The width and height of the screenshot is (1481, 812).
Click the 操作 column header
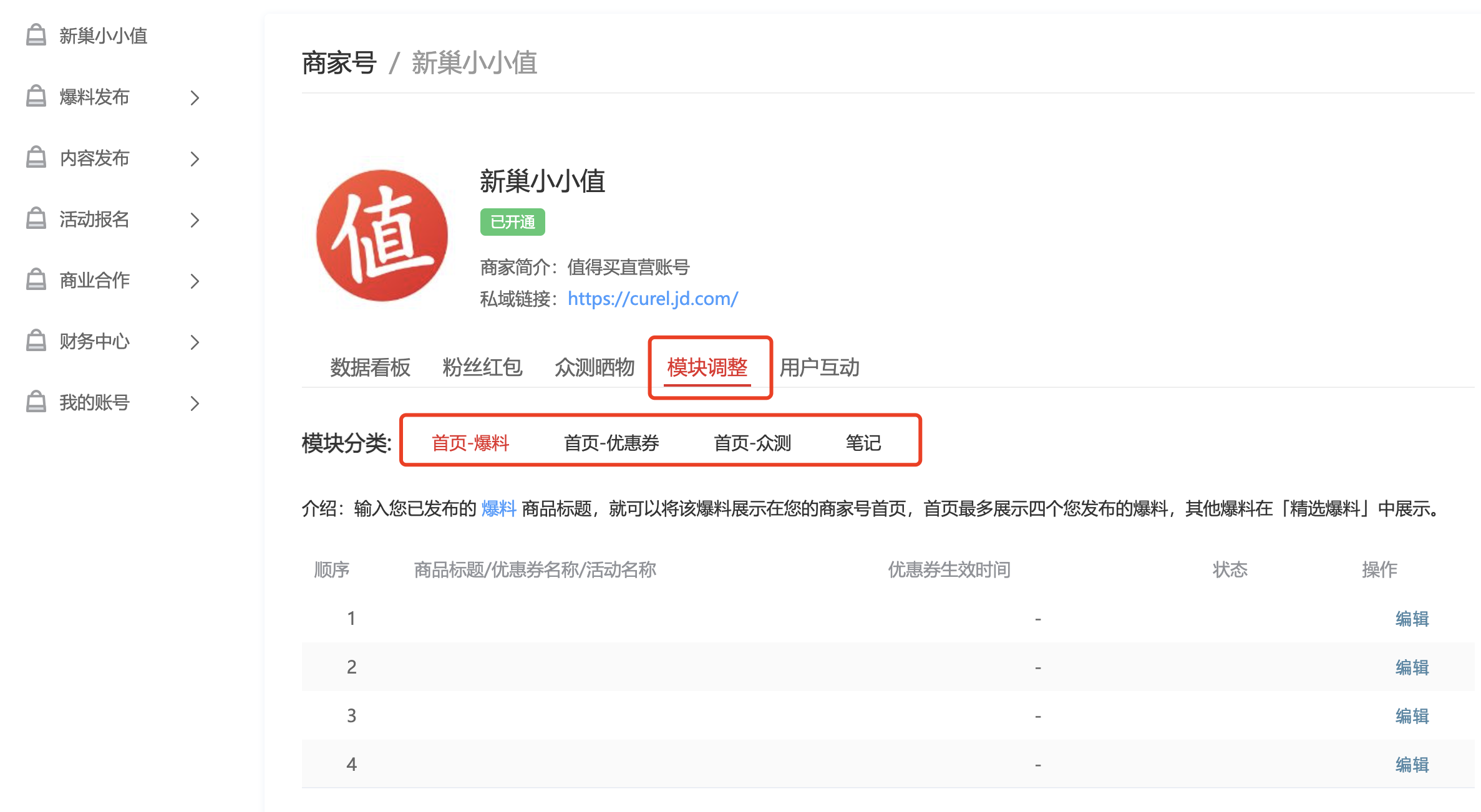click(x=1380, y=569)
